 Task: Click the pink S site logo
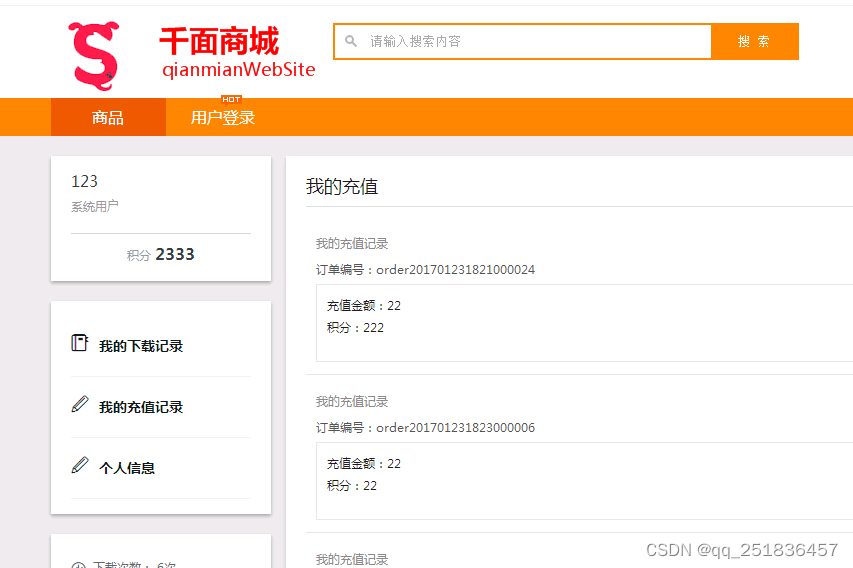(94, 55)
